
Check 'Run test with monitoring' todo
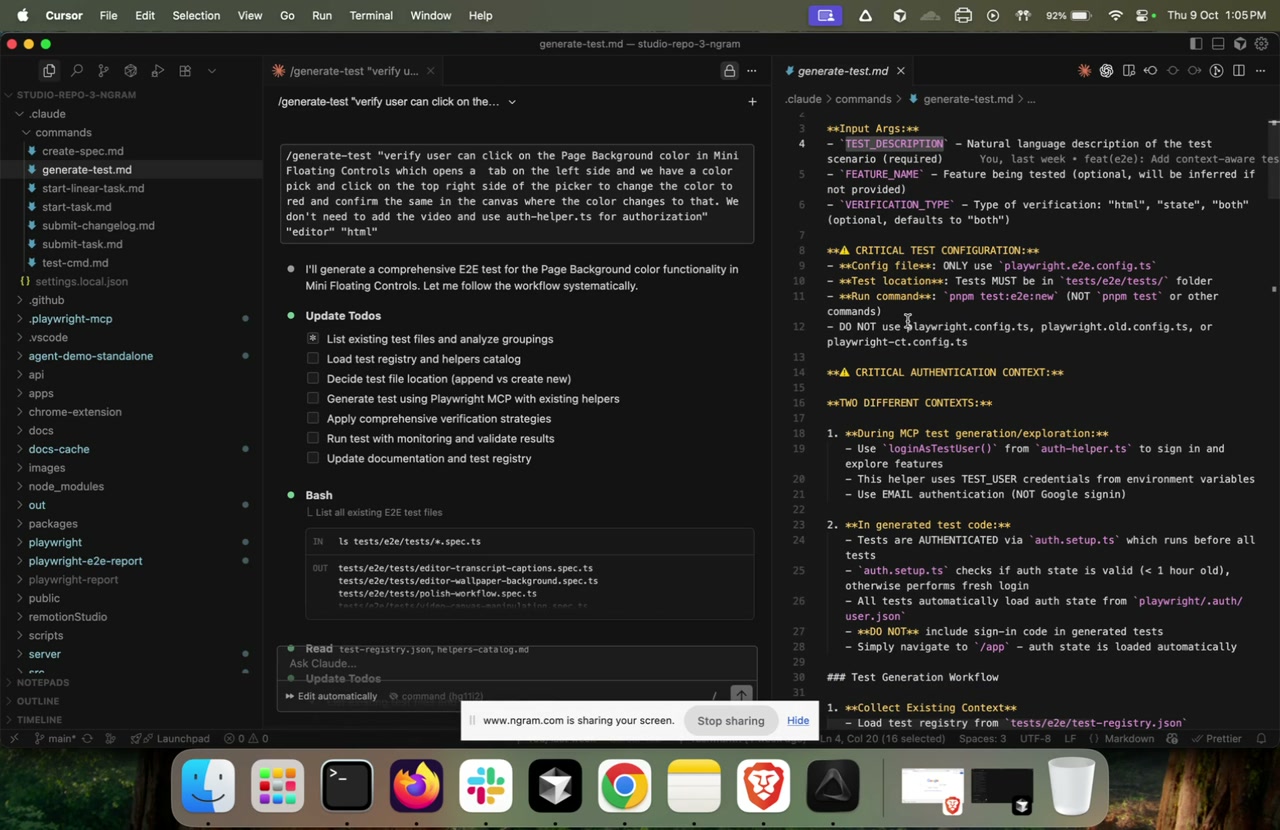point(313,439)
